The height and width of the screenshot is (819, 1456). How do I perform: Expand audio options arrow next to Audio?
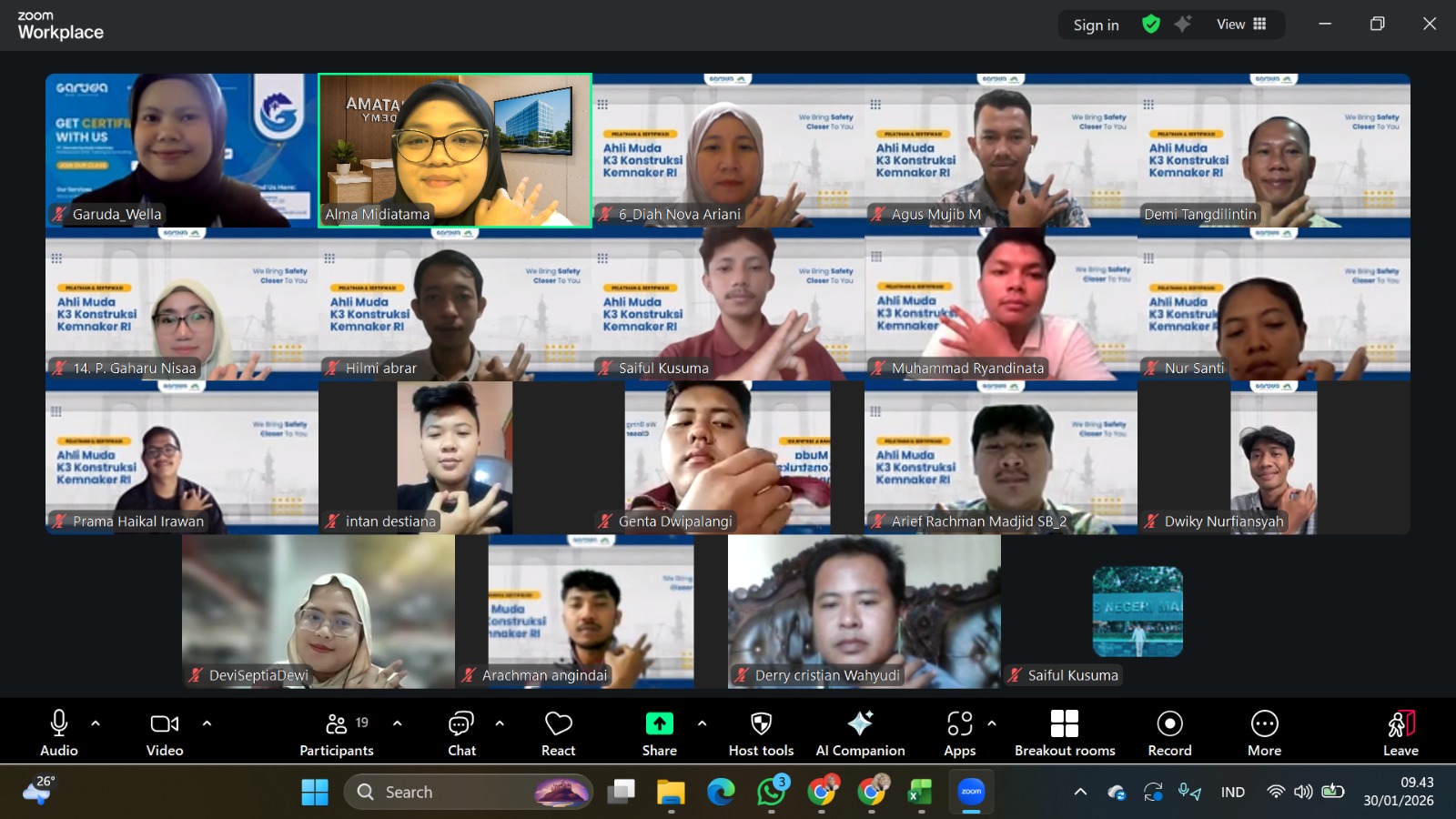tap(96, 723)
